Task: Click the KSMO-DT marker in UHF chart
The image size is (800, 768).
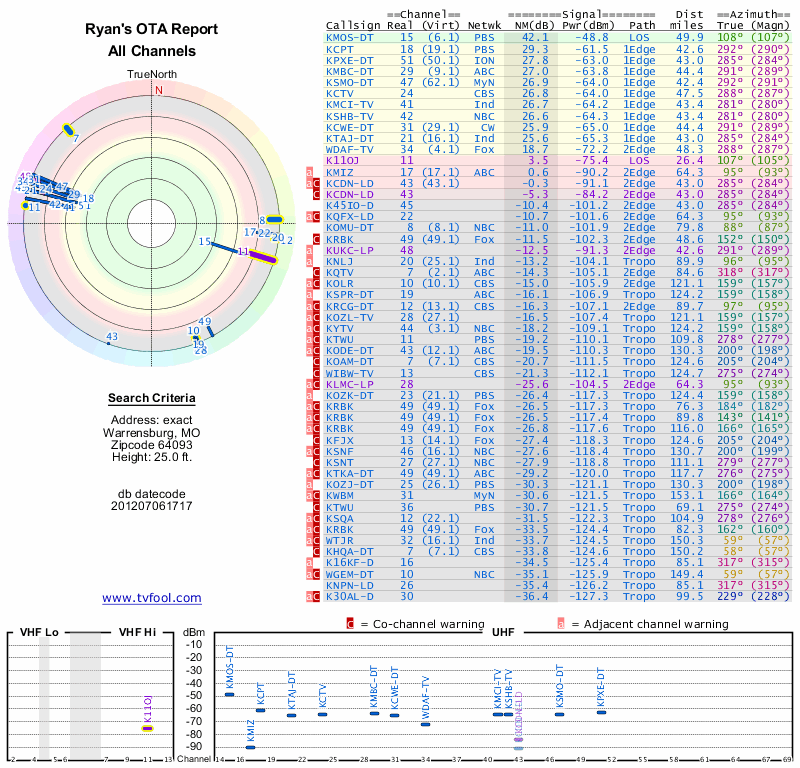Action: [x=560, y=714]
